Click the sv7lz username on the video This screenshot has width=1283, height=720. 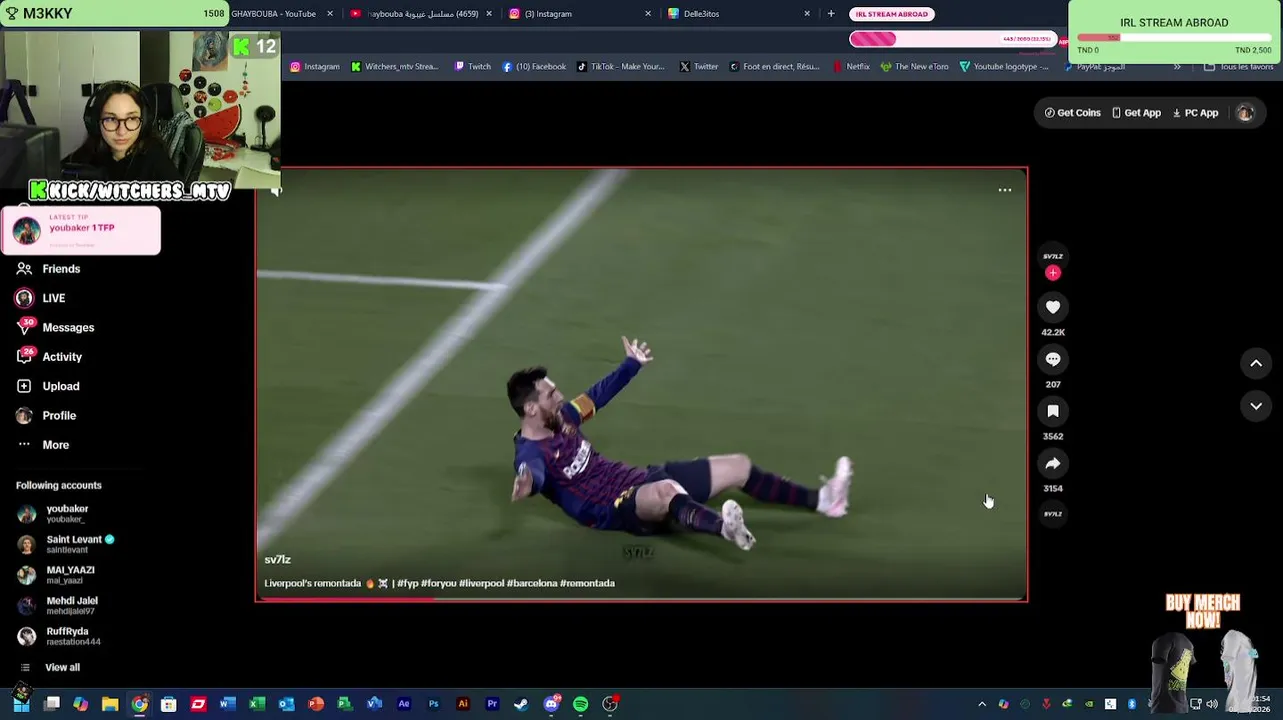(x=277, y=560)
